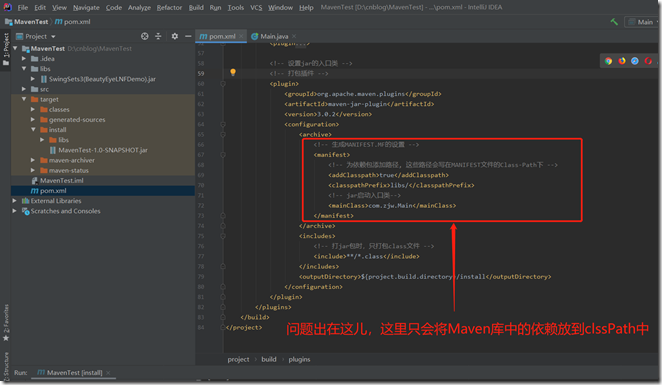Open the Edit menu
The image size is (662, 385).
point(40,8)
